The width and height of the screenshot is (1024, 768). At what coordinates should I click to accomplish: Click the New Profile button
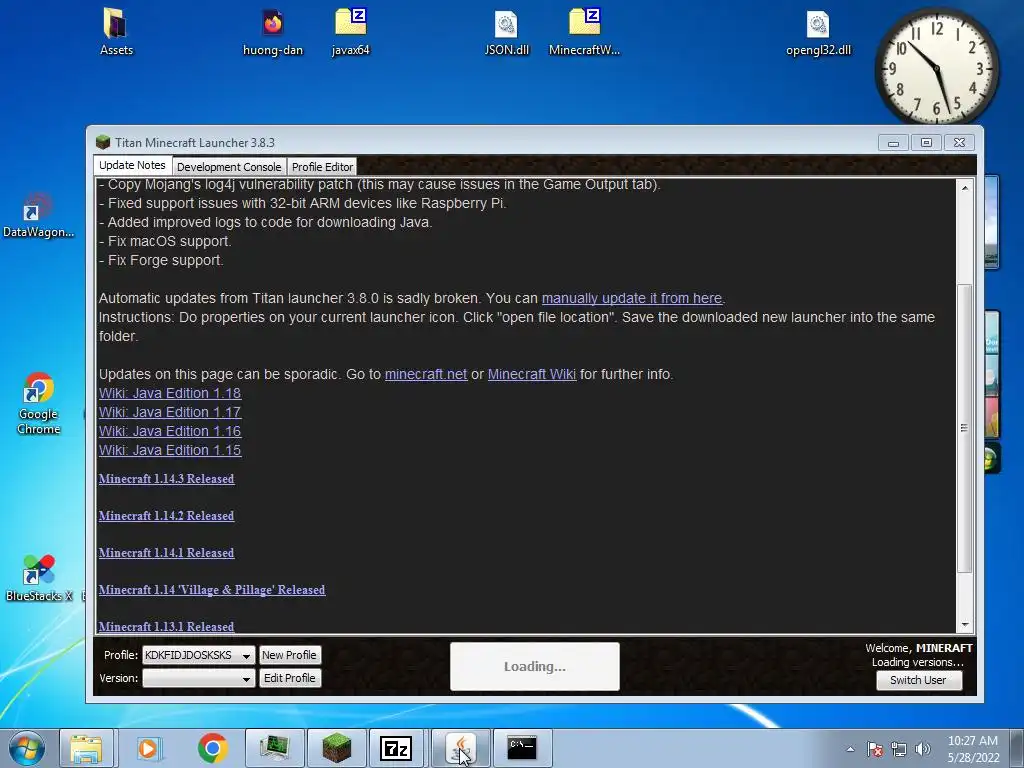tap(289, 655)
